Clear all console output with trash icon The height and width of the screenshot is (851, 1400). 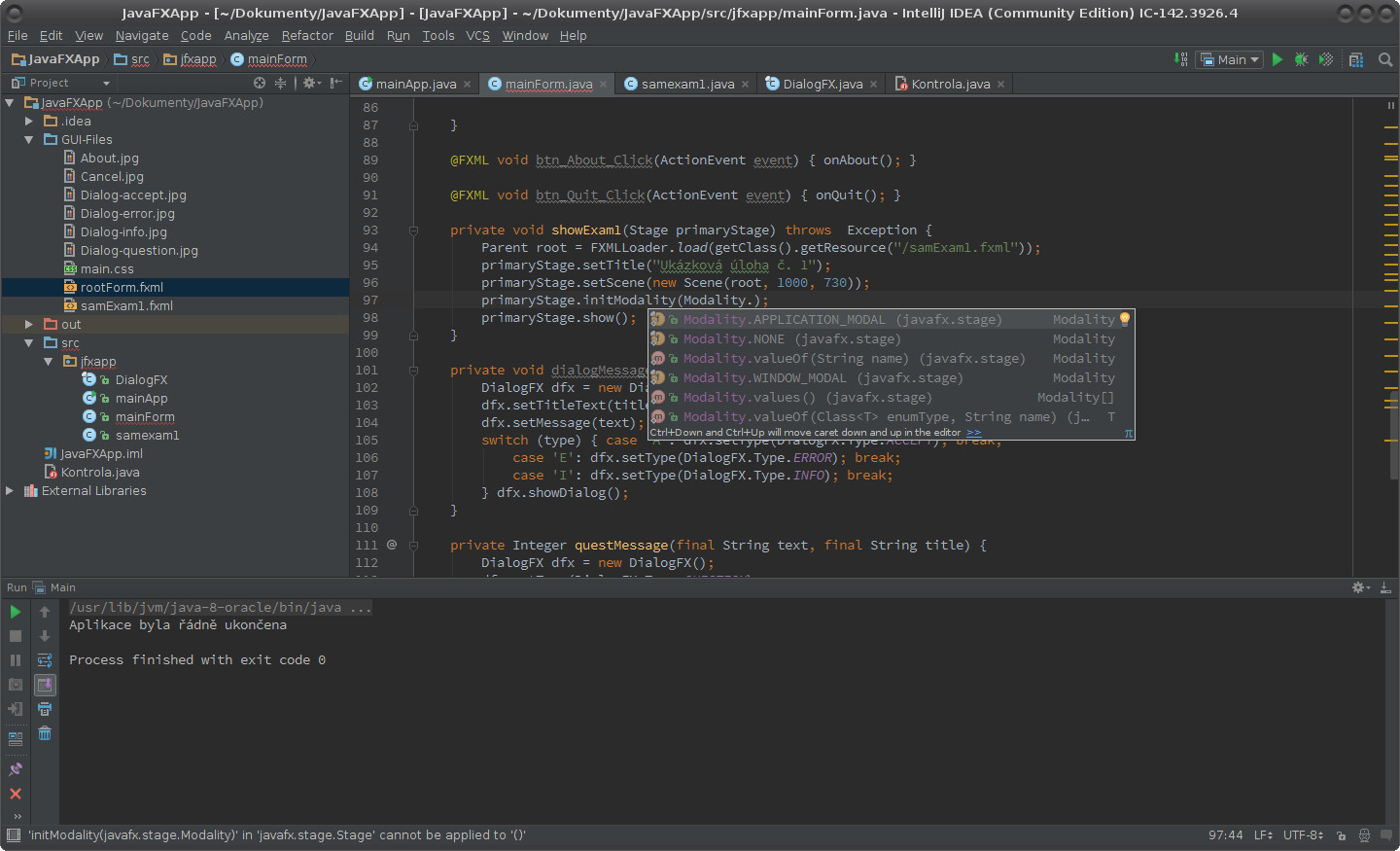pos(45,733)
